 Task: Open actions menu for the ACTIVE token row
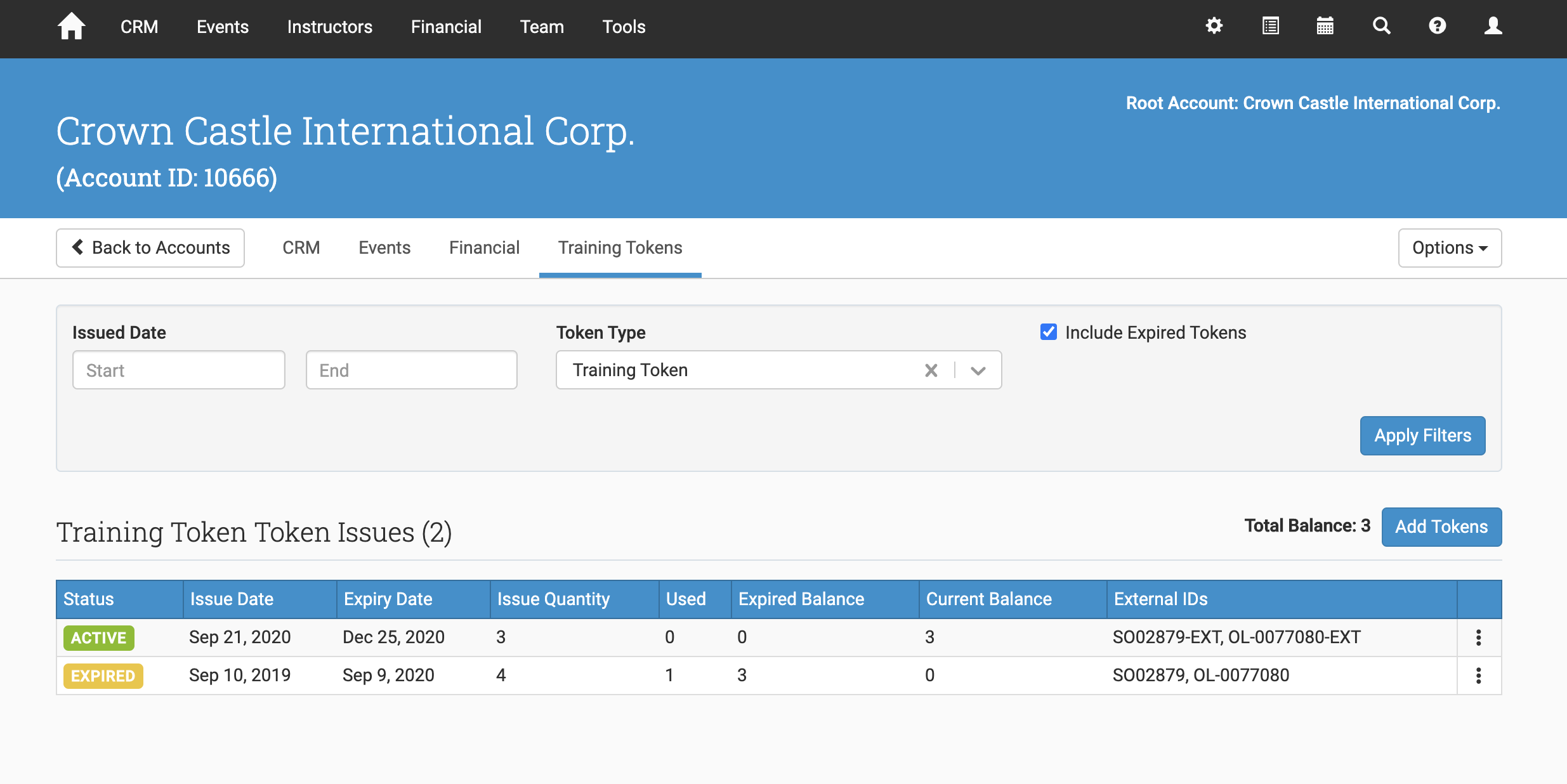[1478, 637]
